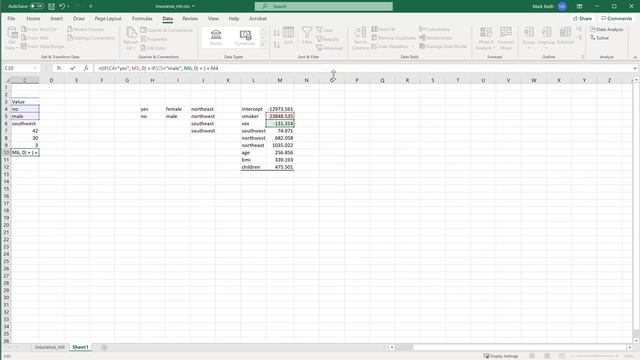Viewport: 640px width, 360px height.
Task: Open the Draw ribbon tab
Action: point(79,19)
